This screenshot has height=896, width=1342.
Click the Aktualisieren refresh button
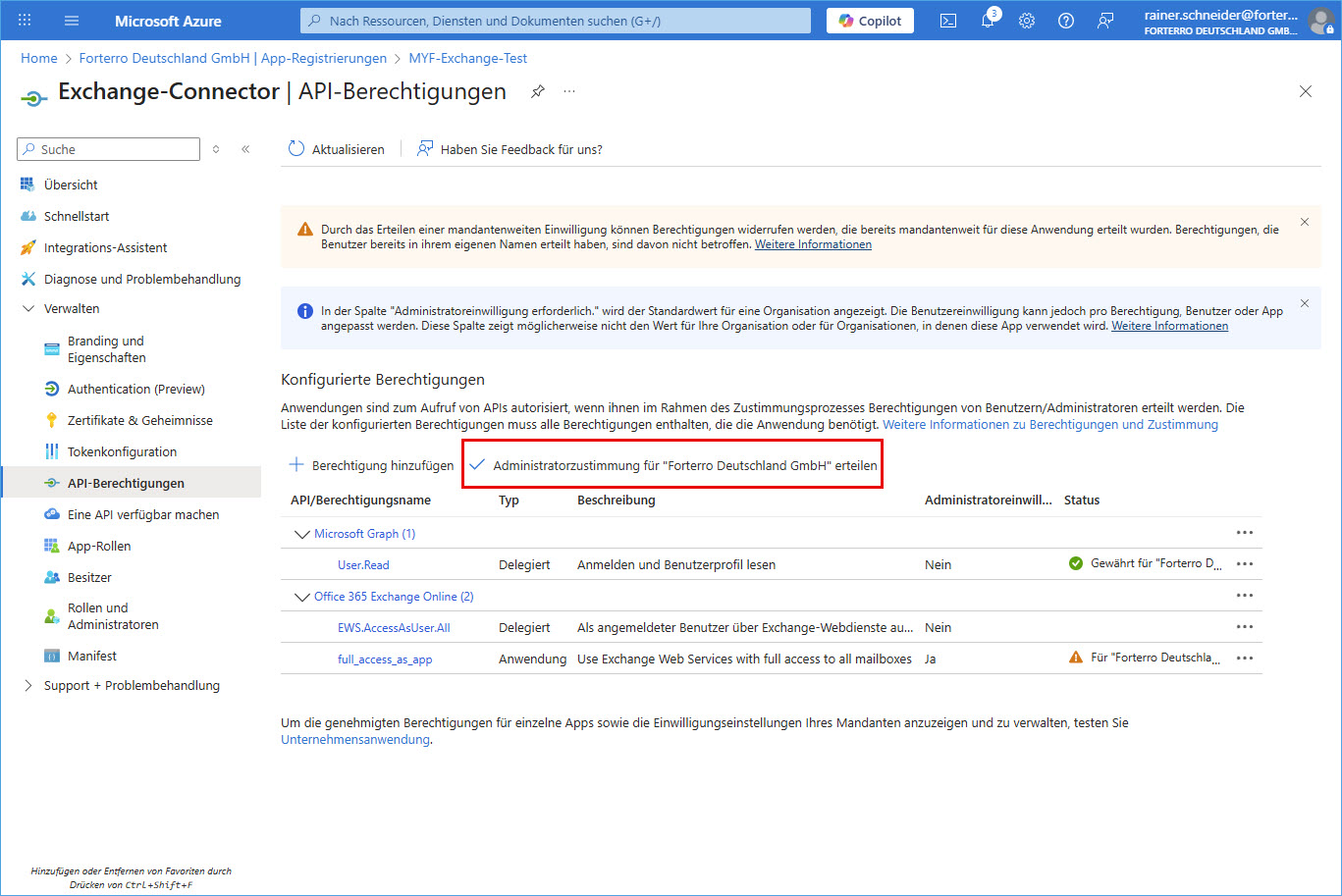pyautogui.click(x=336, y=149)
